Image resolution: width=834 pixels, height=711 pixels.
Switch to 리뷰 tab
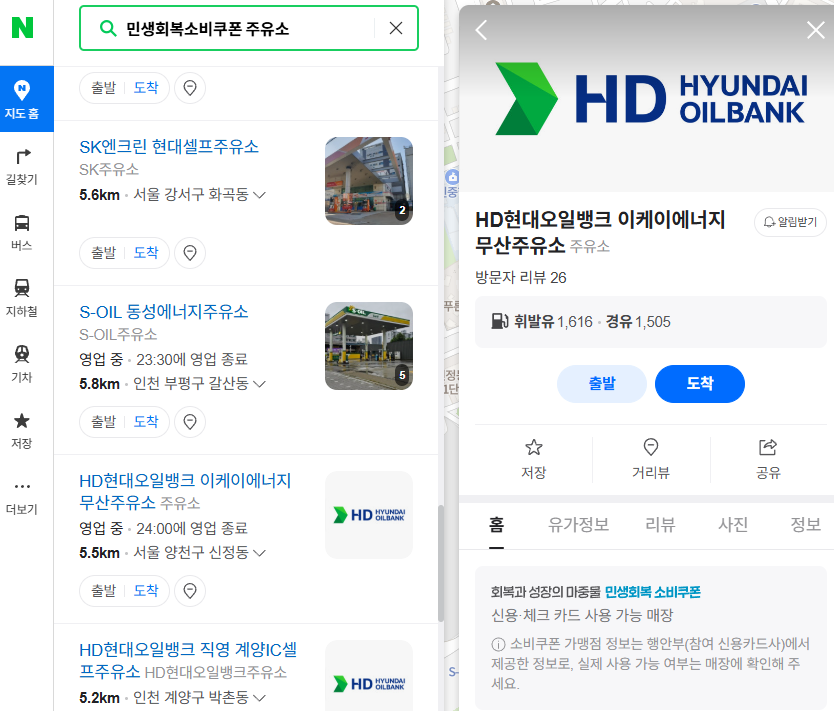pos(660,525)
